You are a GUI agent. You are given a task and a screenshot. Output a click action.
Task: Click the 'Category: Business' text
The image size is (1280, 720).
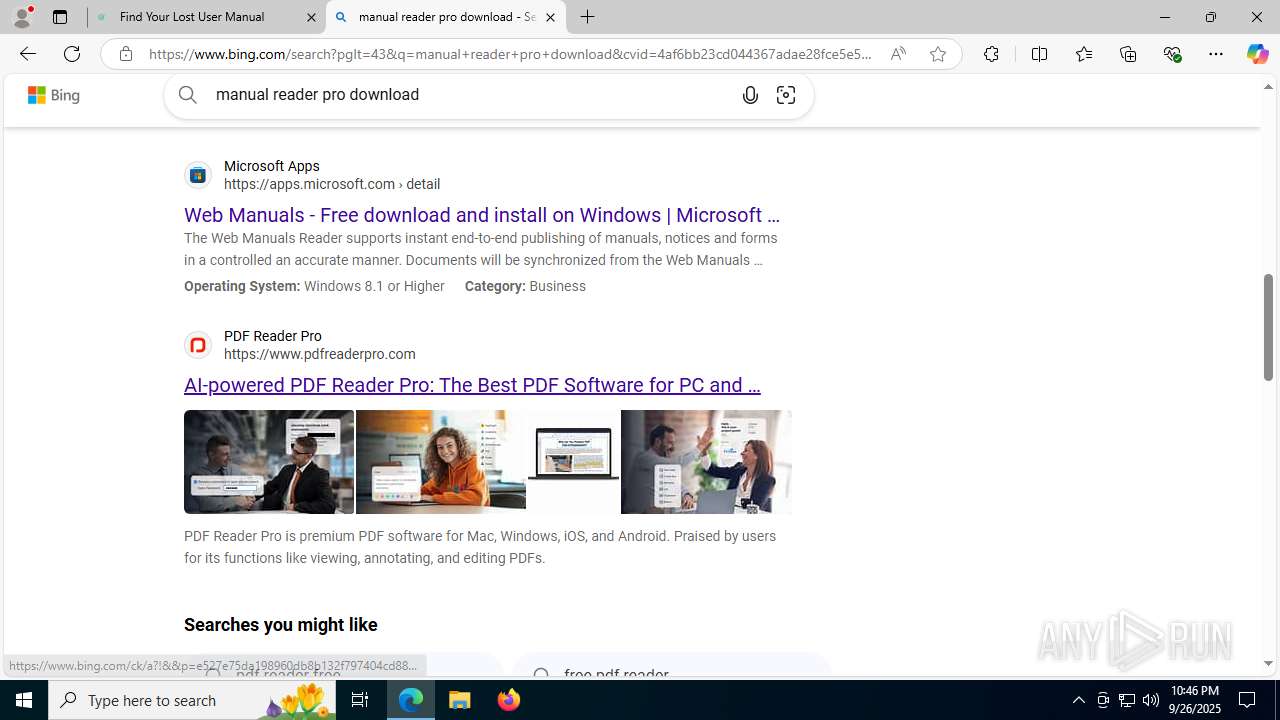525,286
